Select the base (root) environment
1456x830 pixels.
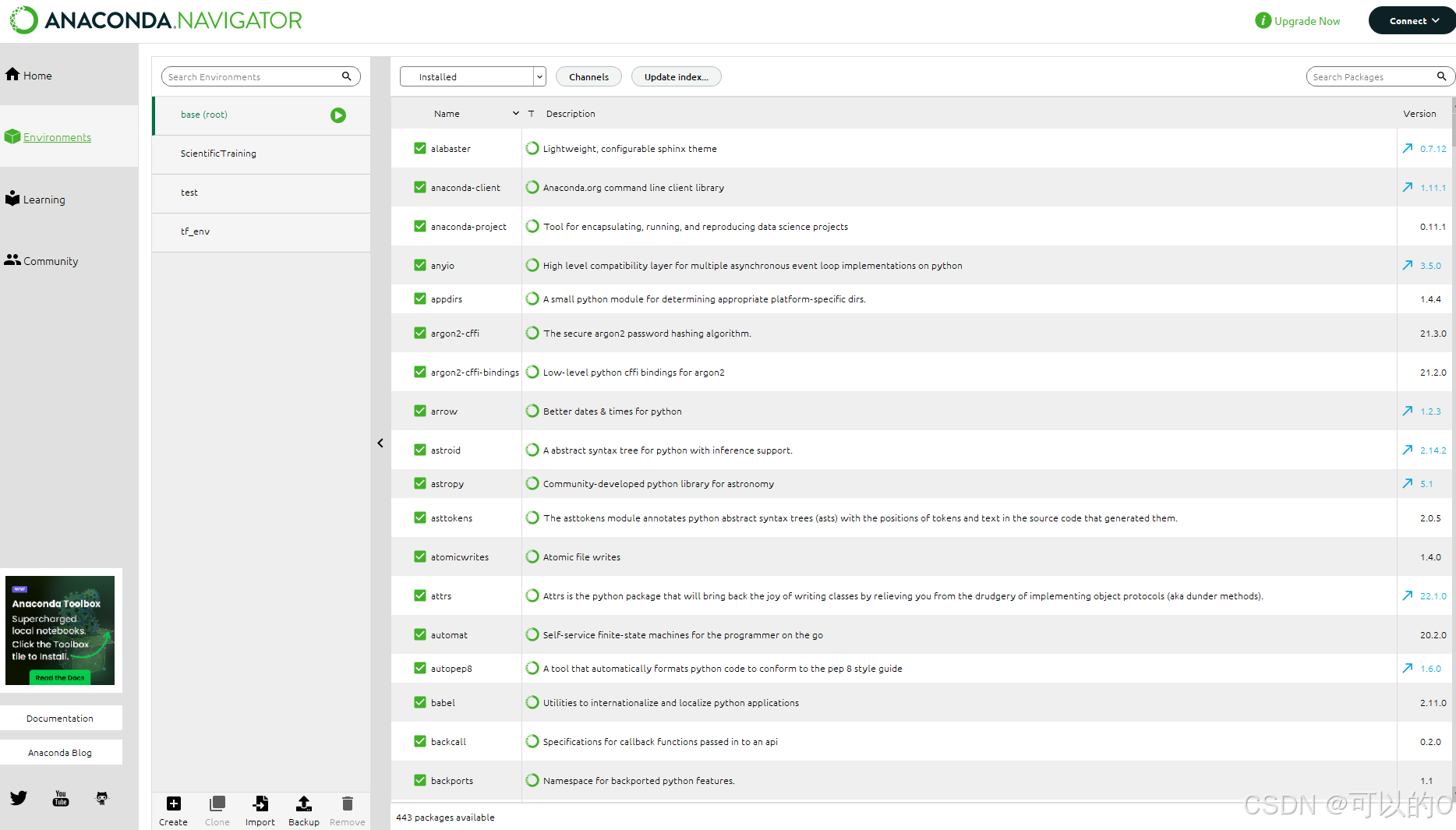[261, 115]
